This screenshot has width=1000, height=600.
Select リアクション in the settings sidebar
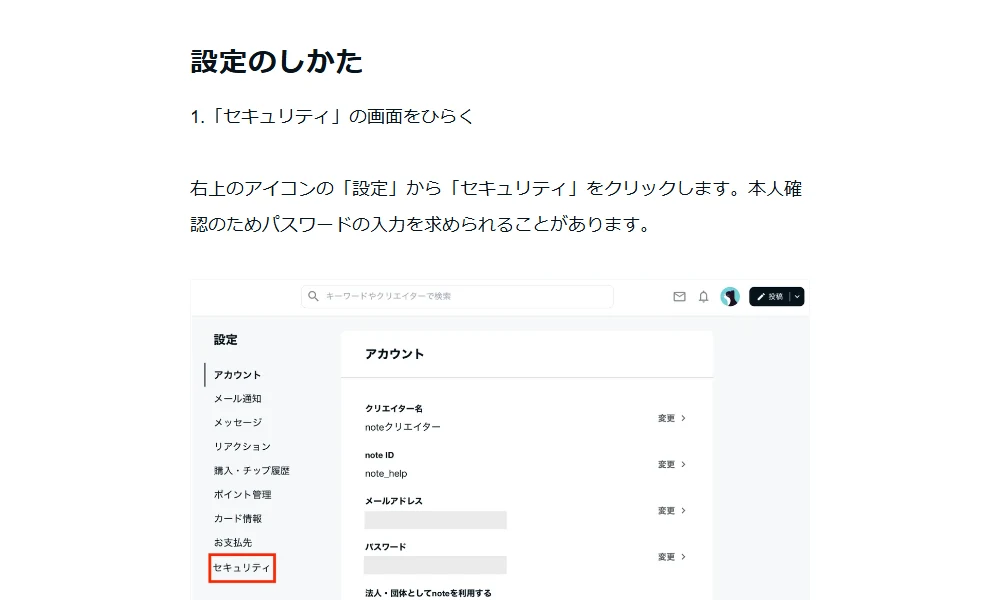(x=242, y=446)
